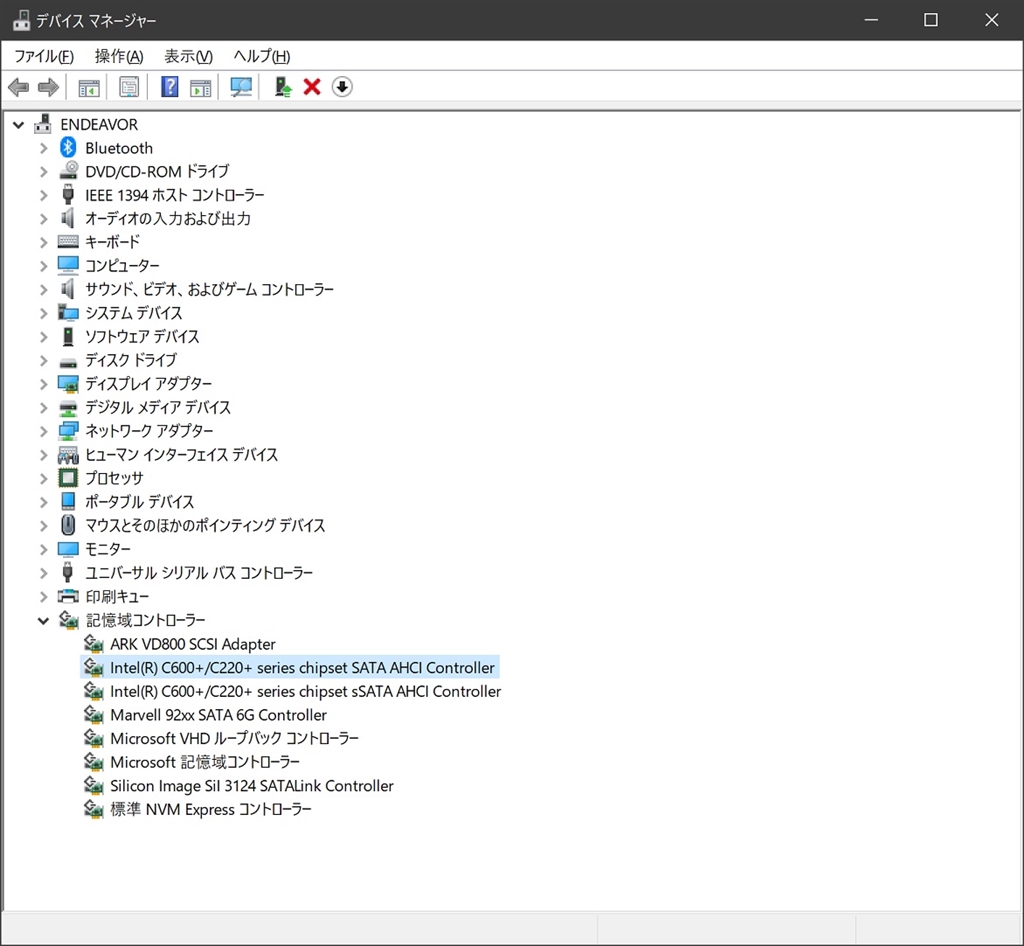
Task: Click the DVD/CD-ROM drive icon
Action: point(68,171)
